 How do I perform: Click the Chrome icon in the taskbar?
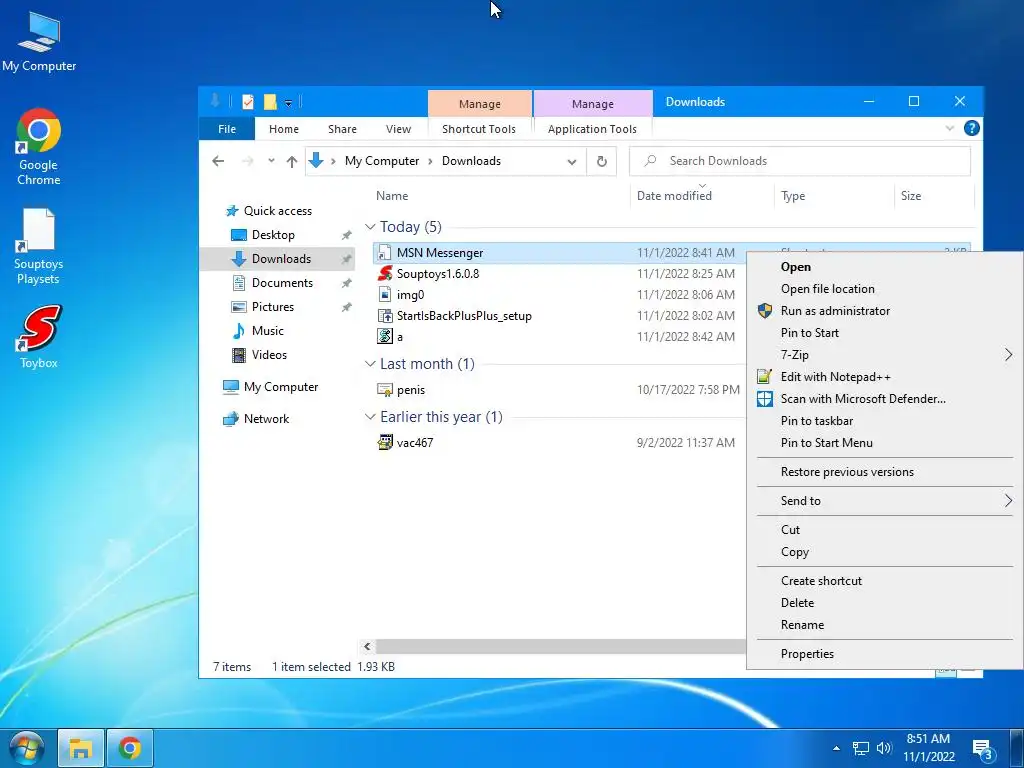pos(129,748)
